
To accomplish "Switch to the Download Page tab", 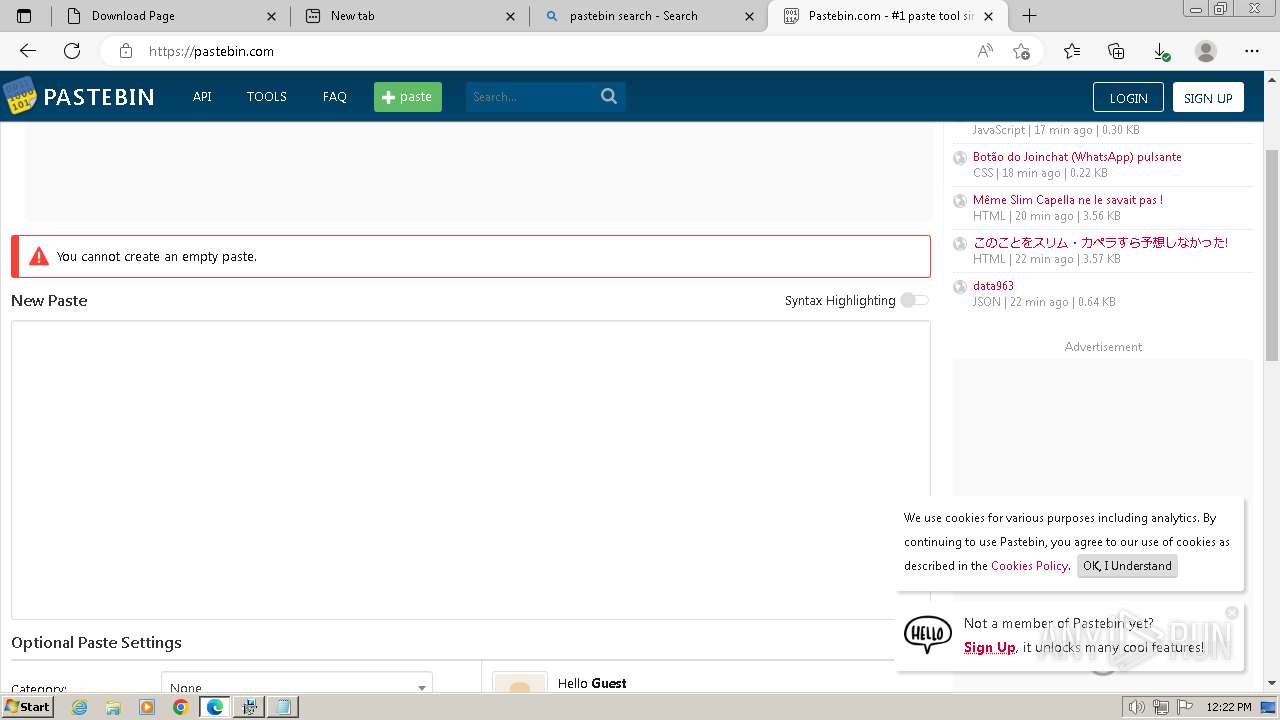I will click(171, 16).
